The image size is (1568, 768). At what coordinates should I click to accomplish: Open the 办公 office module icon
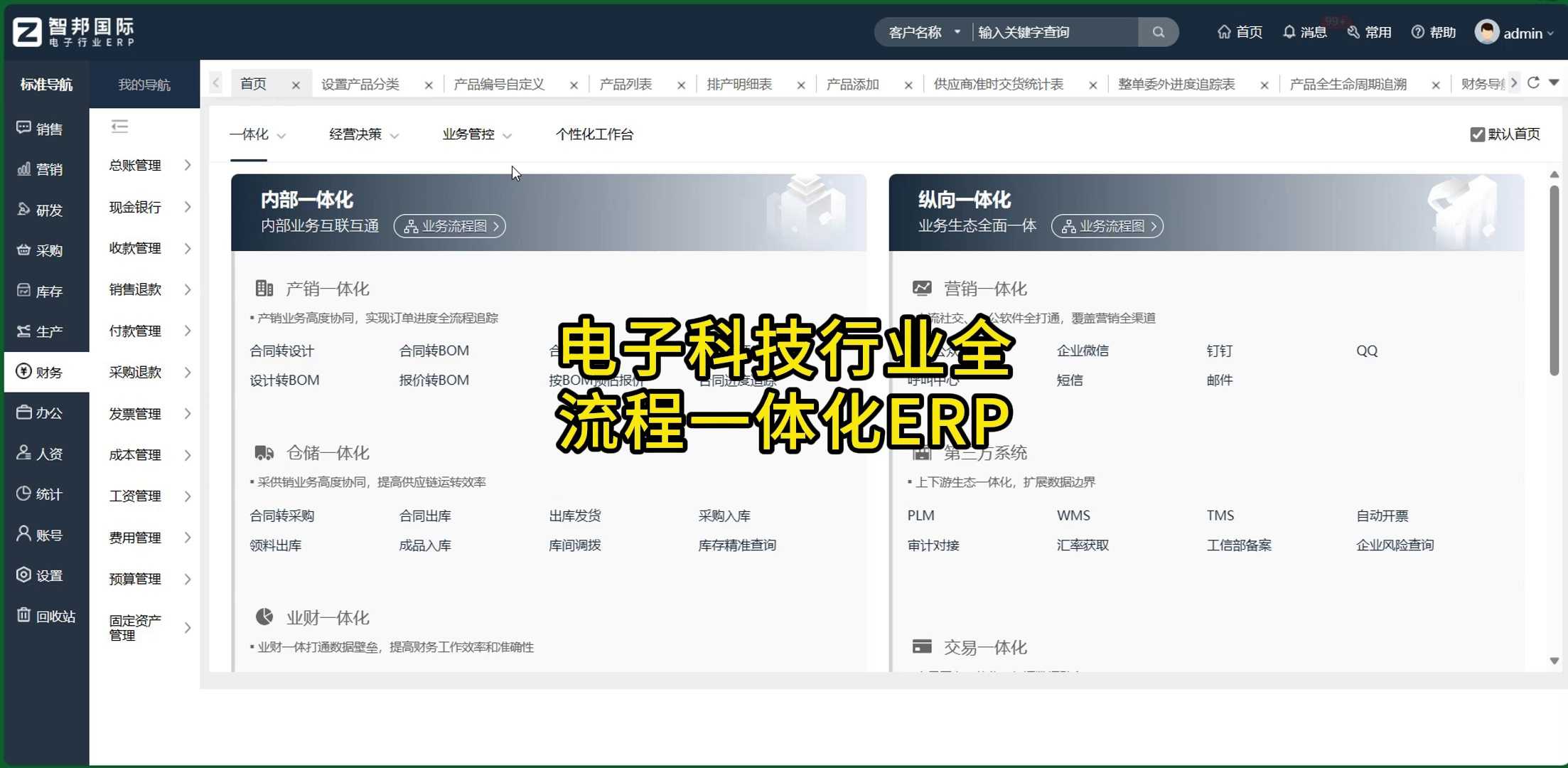pyautogui.click(x=23, y=412)
